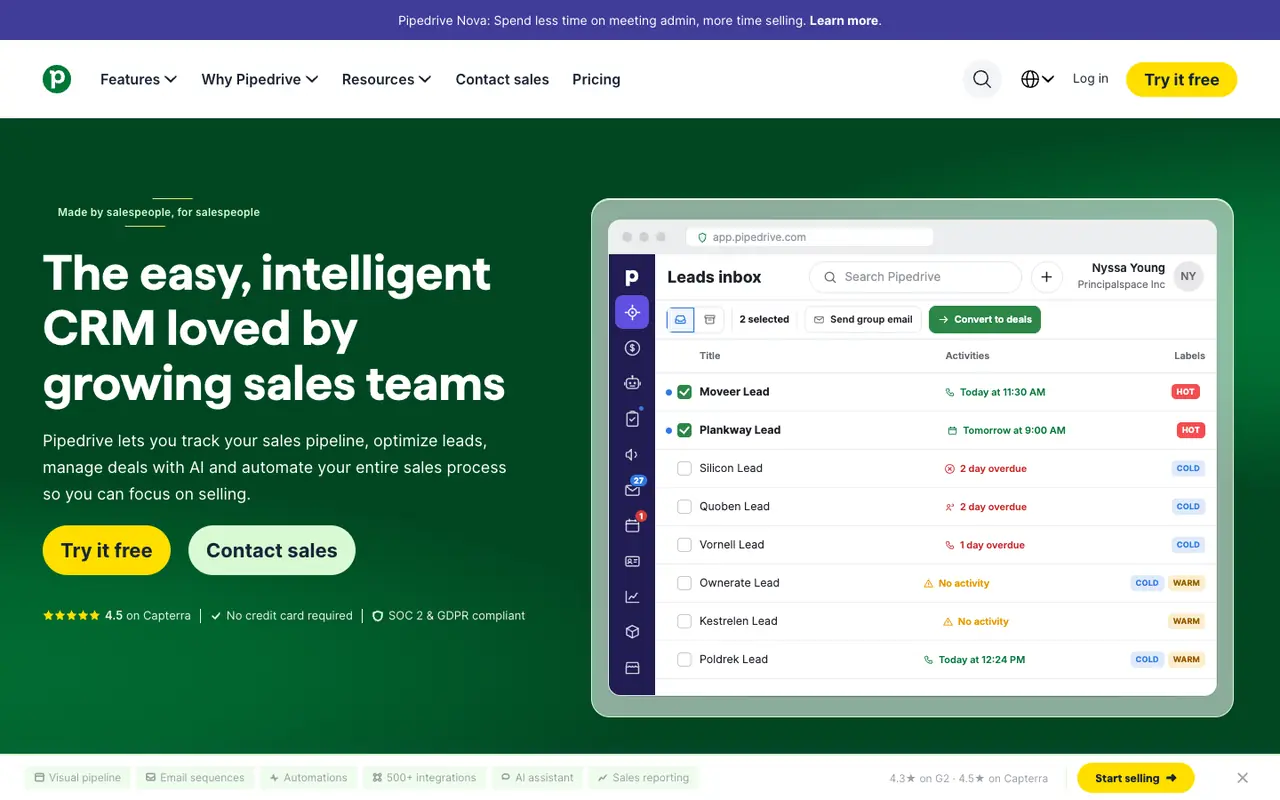Viewport: 1280px width, 800px height.
Task: Uncheck the Plankway Lead checkbox
Action: coord(685,430)
